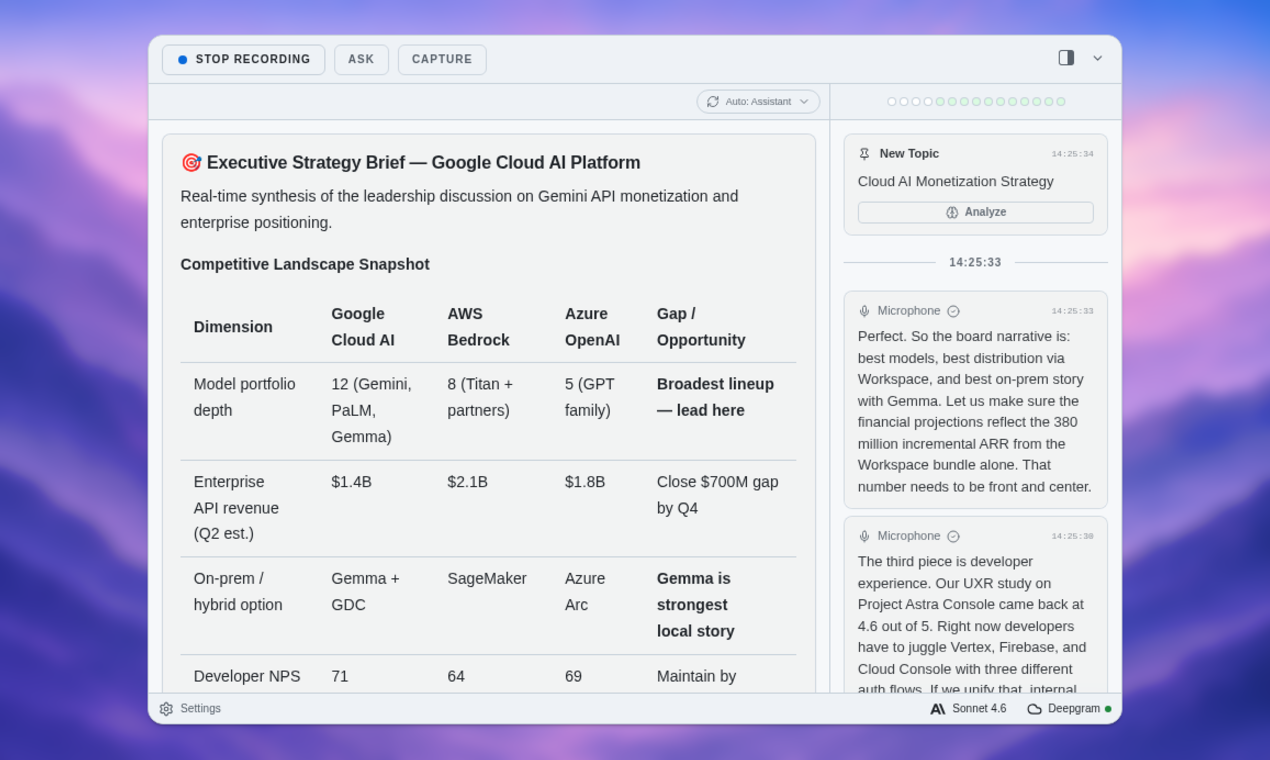
Task: Click the '$2.1B' revenue cell
Action: (x=468, y=482)
